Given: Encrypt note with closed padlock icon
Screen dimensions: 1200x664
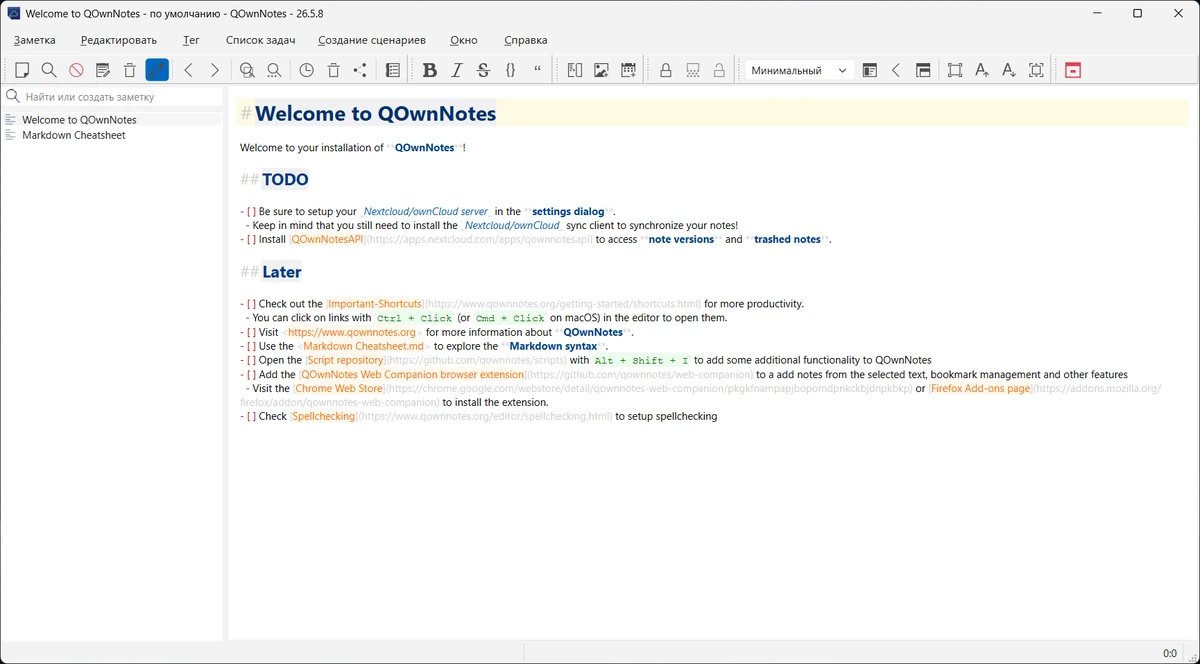Looking at the screenshot, I should click(x=665, y=70).
